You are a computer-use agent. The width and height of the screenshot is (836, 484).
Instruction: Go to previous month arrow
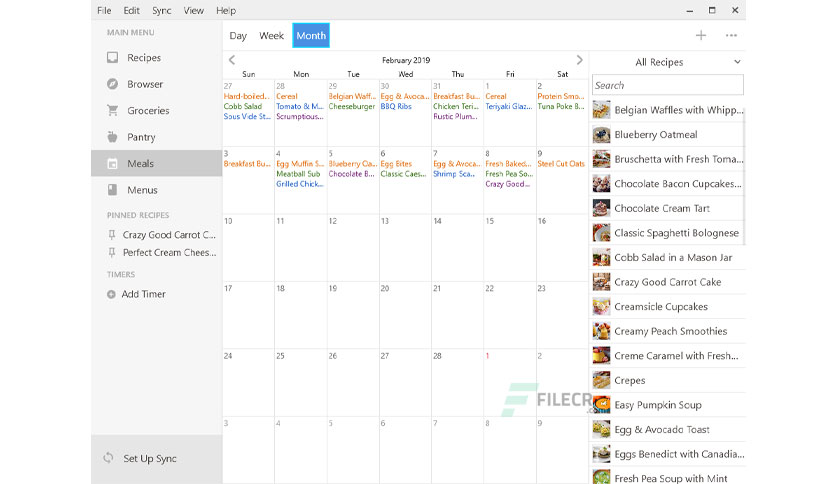pos(231,60)
